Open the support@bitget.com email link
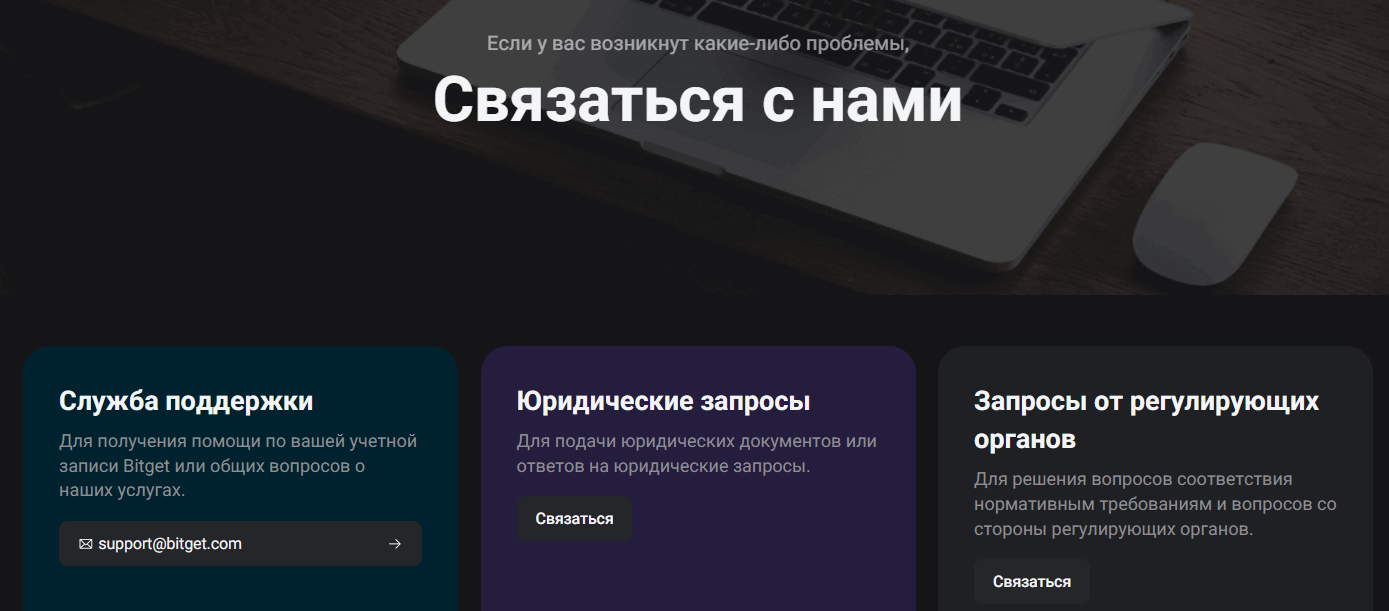The height and width of the screenshot is (611, 1389). [170, 543]
